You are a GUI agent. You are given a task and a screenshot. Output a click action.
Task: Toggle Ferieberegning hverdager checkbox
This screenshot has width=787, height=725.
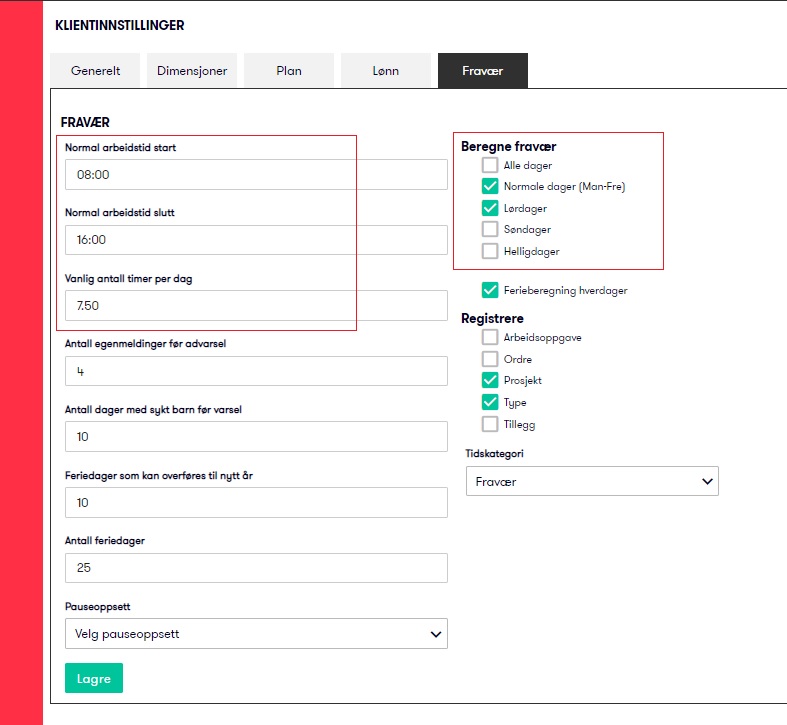(490, 290)
